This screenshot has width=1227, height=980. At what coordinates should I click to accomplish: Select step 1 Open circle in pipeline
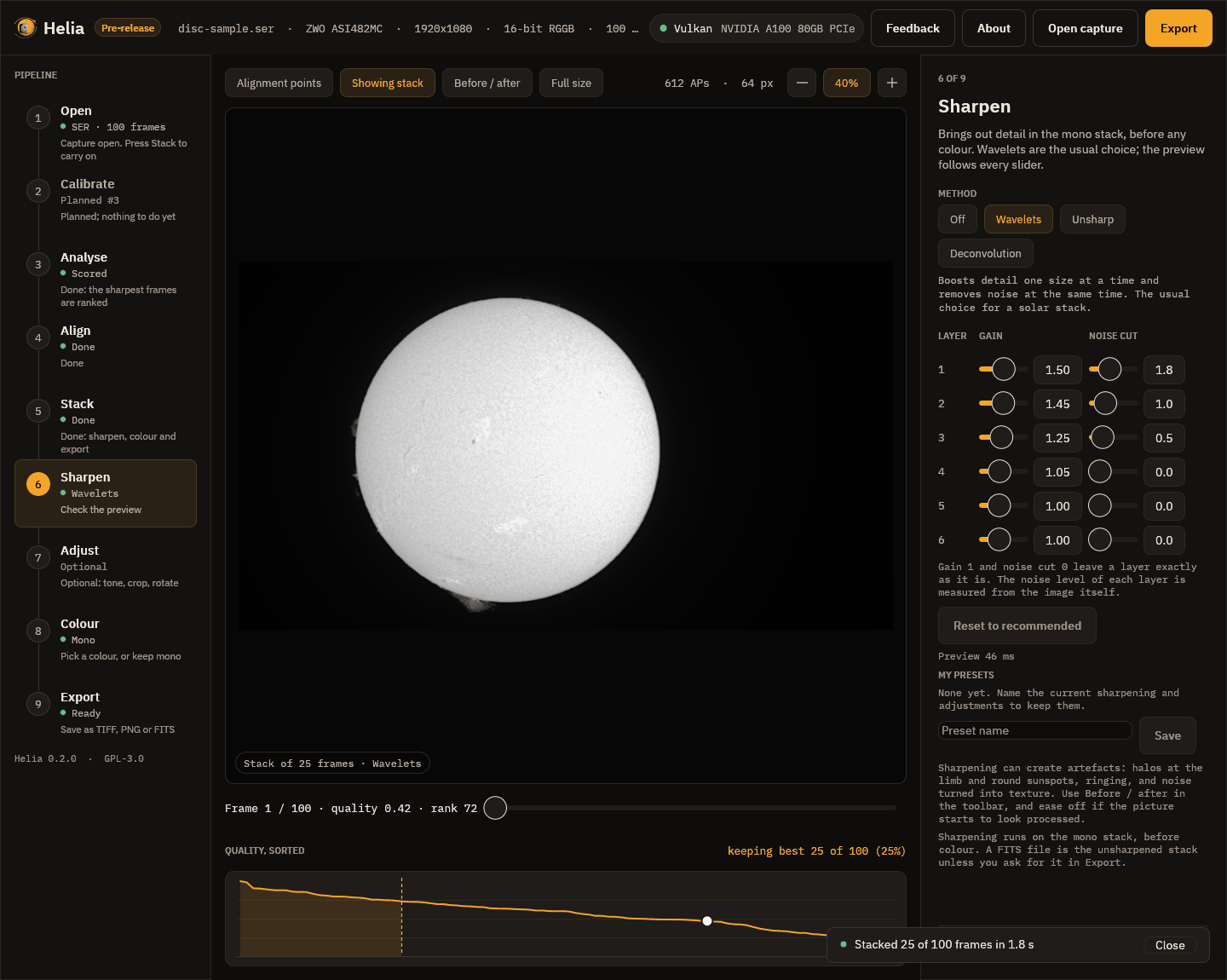(37, 118)
